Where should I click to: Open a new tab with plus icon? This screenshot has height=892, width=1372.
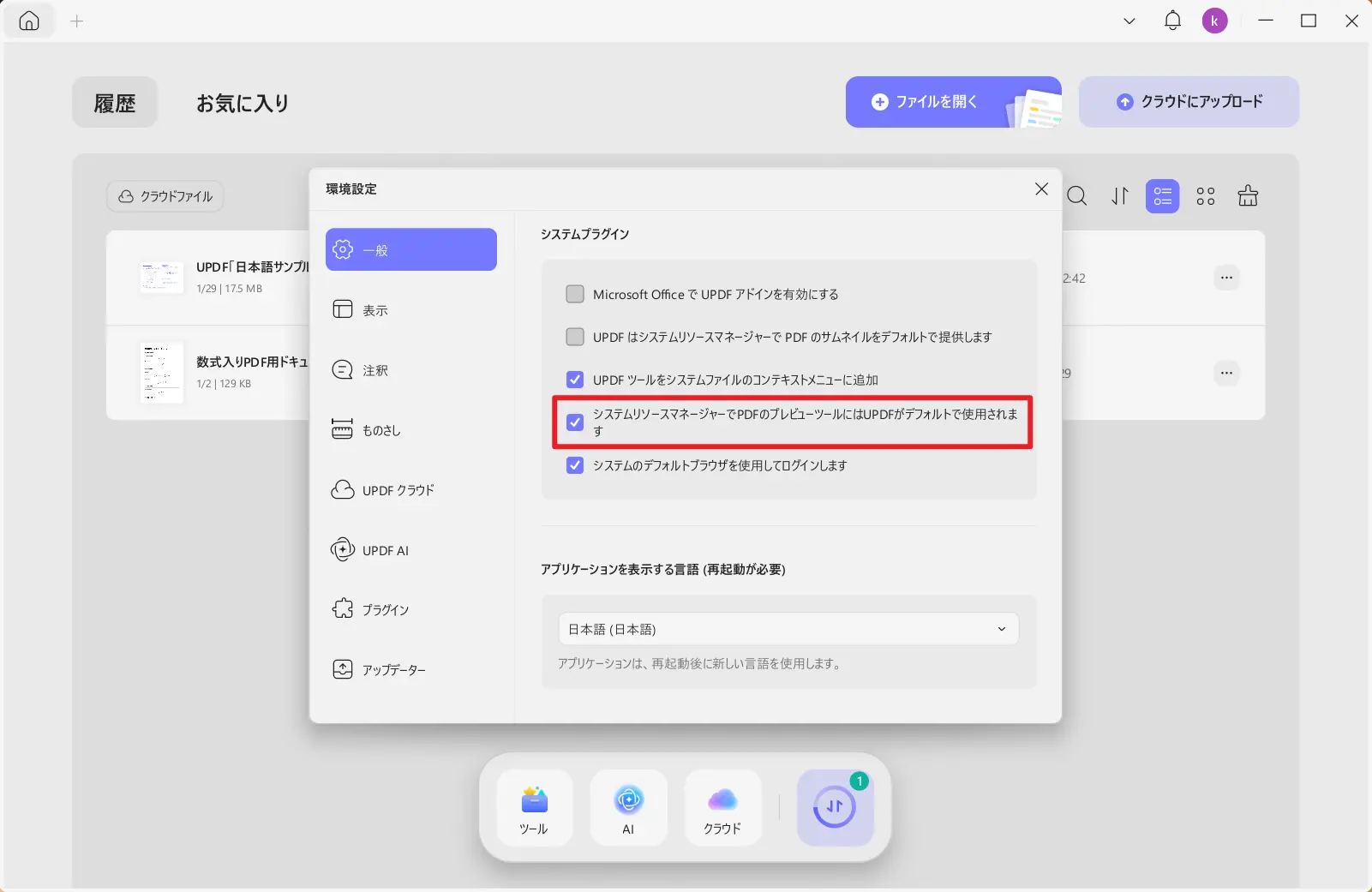tap(77, 21)
